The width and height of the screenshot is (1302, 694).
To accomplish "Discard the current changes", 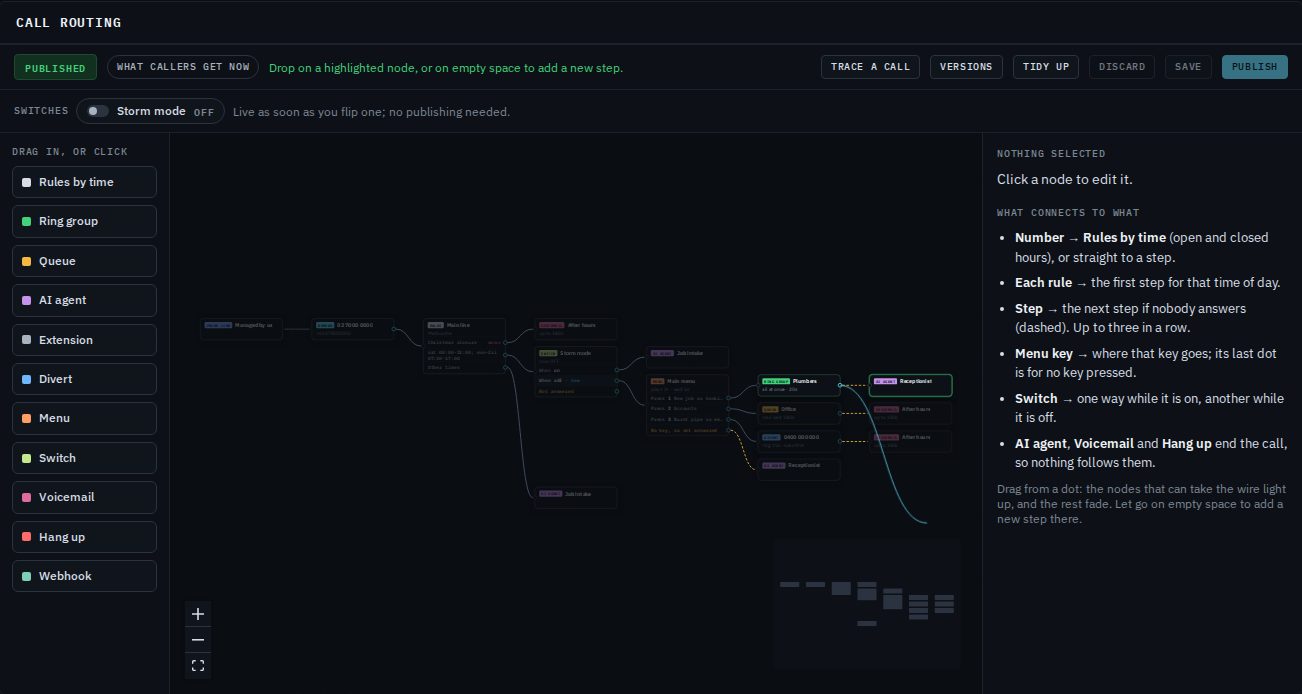I will pyautogui.click(x=1122, y=67).
